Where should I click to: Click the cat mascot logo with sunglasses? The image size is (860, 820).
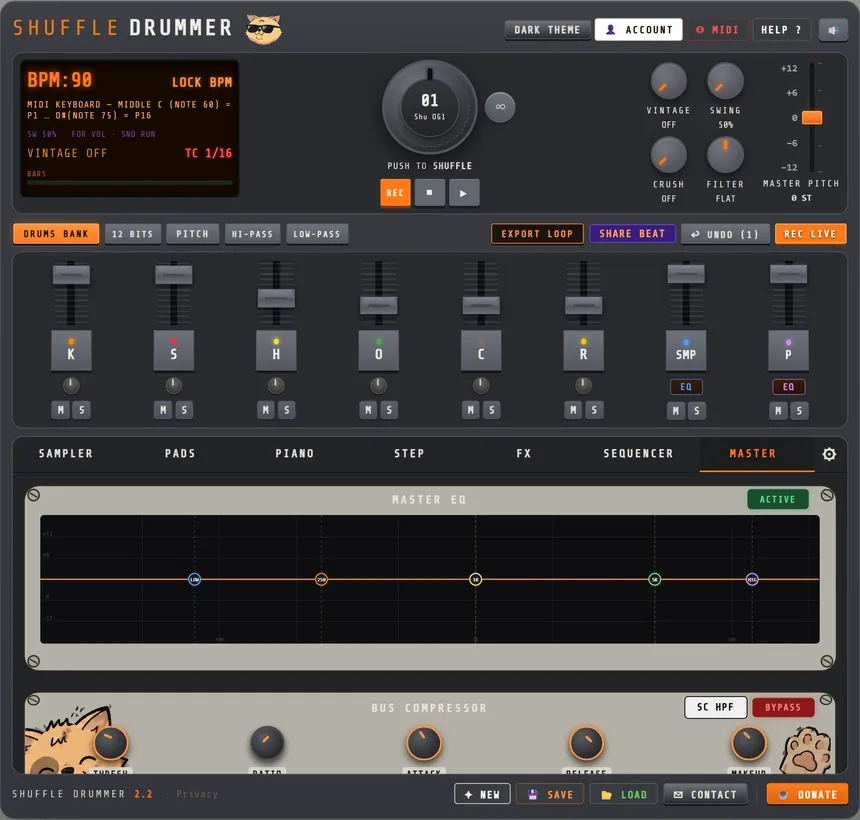tap(263, 29)
